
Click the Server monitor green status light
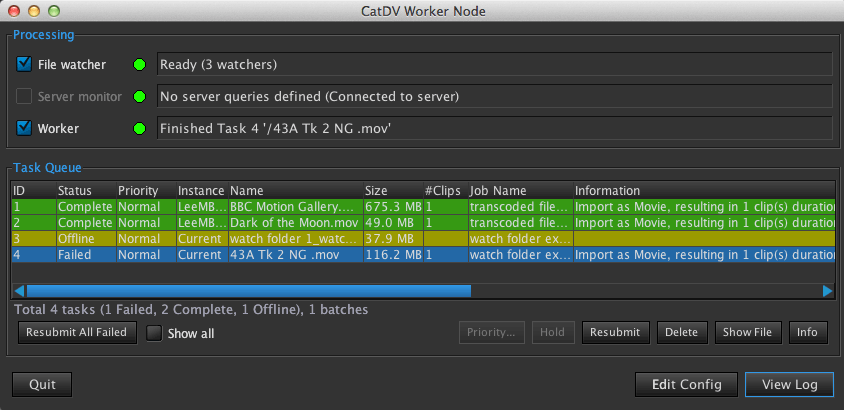pyautogui.click(x=140, y=97)
